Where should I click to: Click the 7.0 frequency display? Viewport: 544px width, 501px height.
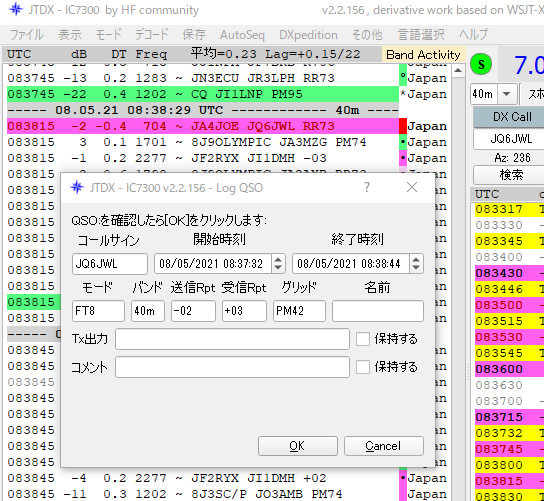528,65
